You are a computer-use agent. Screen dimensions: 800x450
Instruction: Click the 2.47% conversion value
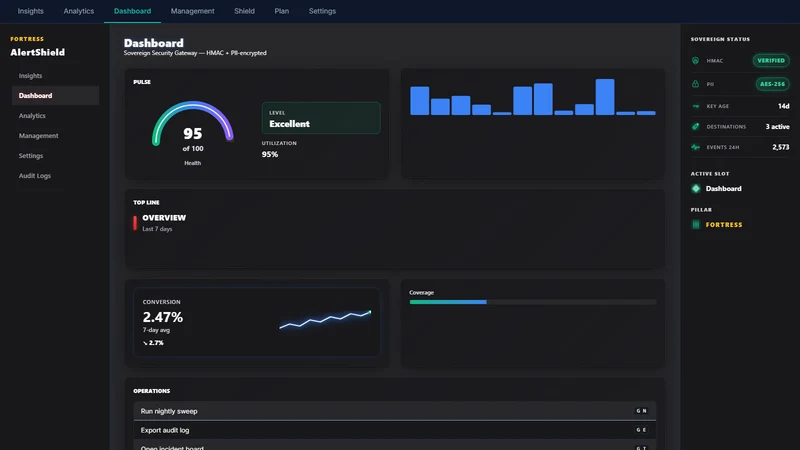click(x=163, y=317)
